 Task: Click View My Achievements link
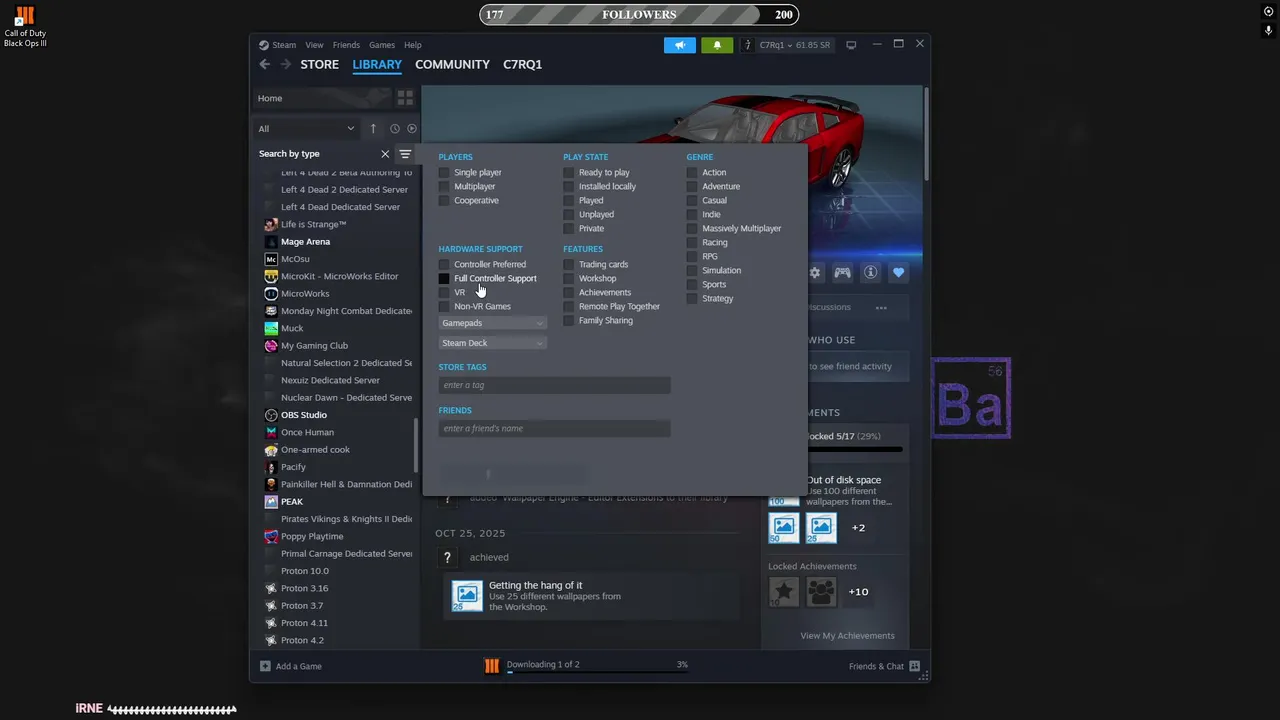tap(847, 636)
